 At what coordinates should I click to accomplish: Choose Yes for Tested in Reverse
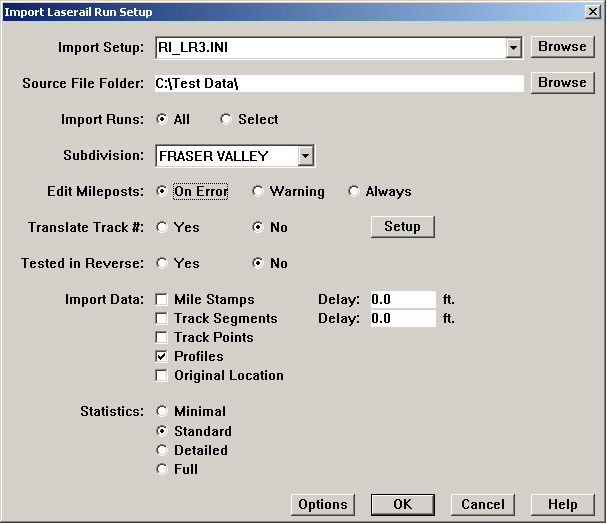click(162, 264)
